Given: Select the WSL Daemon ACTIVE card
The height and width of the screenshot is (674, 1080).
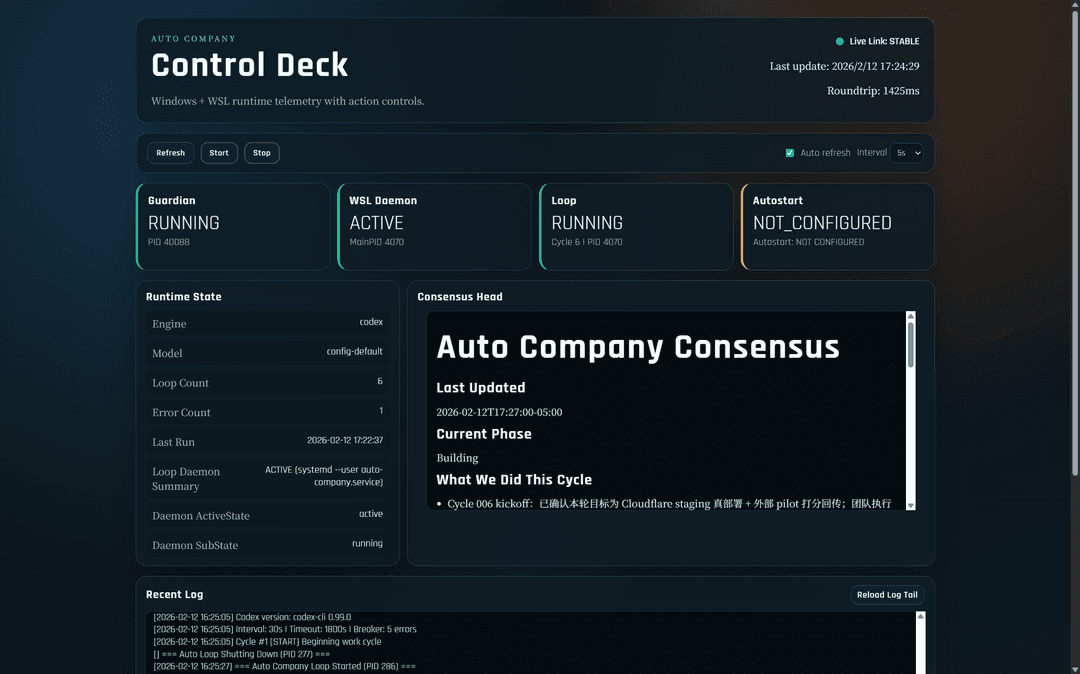Looking at the screenshot, I should (x=434, y=227).
